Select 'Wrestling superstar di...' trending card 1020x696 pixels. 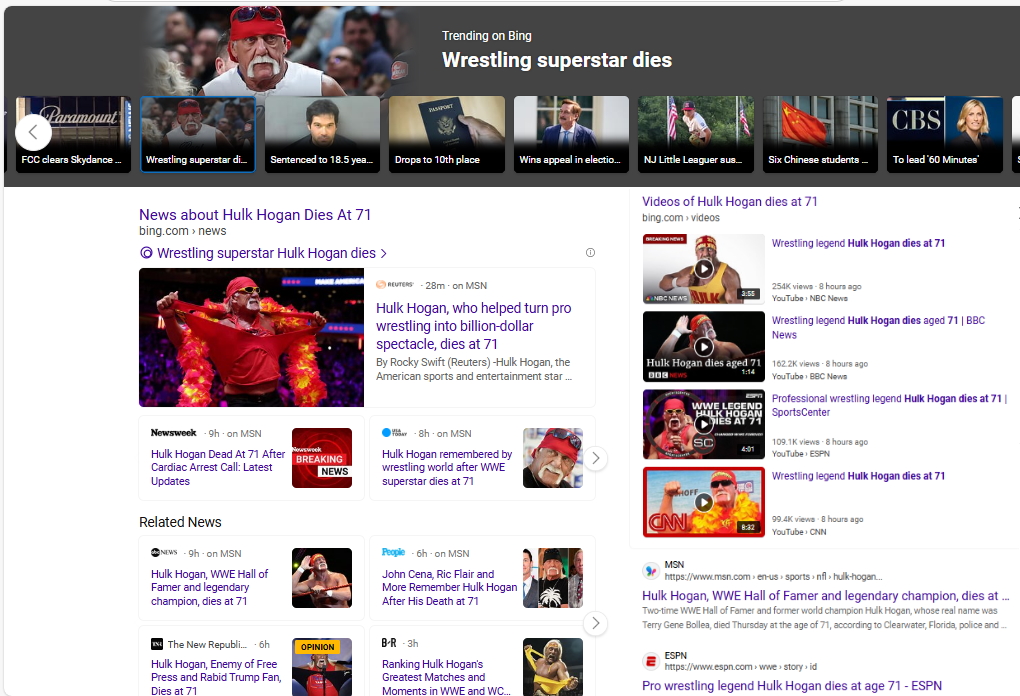click(198, 135)
